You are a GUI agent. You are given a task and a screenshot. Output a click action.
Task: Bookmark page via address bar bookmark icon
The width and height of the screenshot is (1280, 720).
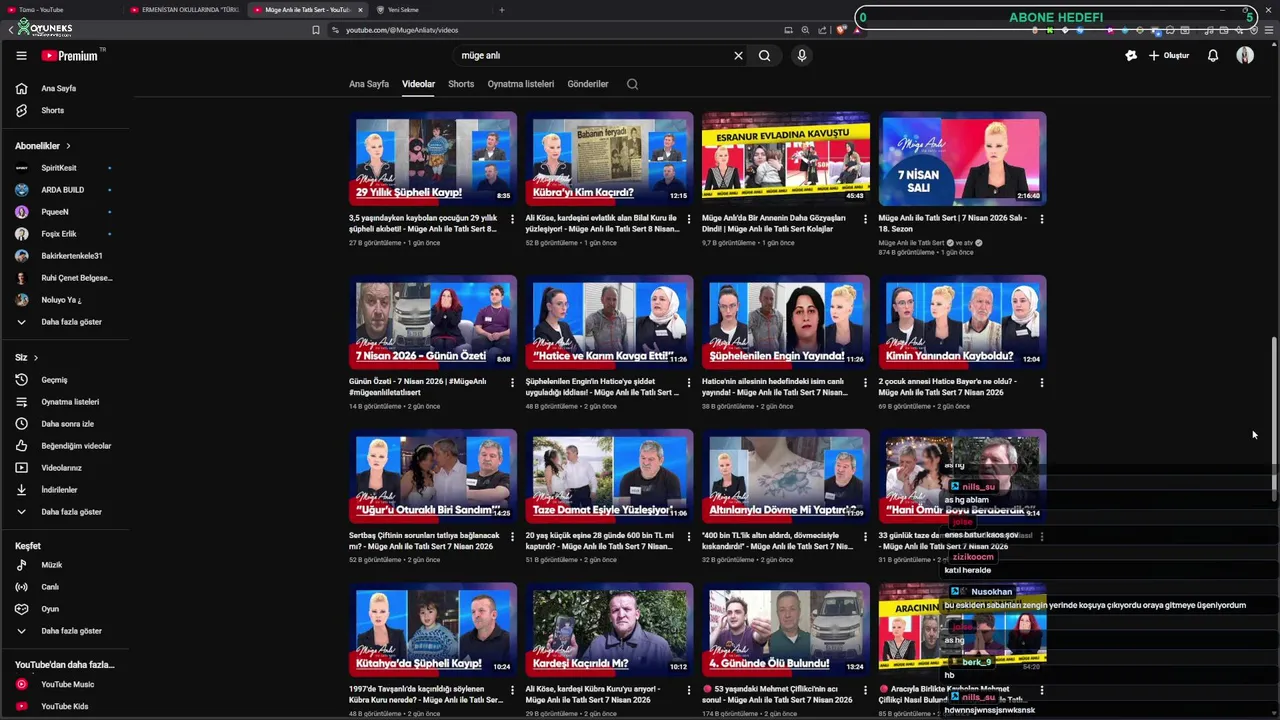point(316,30)
